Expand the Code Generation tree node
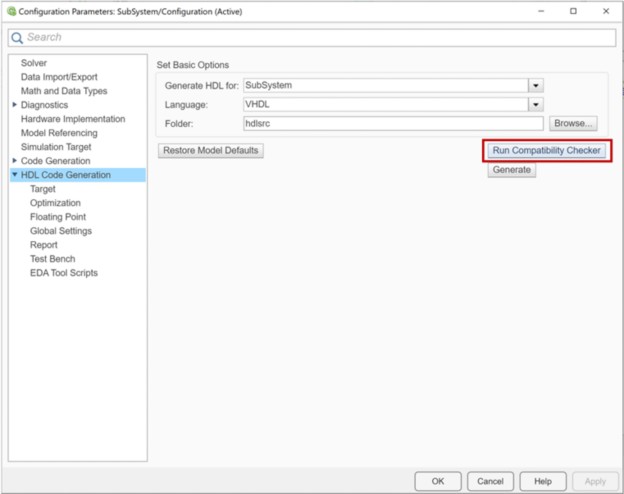Viewport: 624px width, 494px height. (x=14, y=161)
